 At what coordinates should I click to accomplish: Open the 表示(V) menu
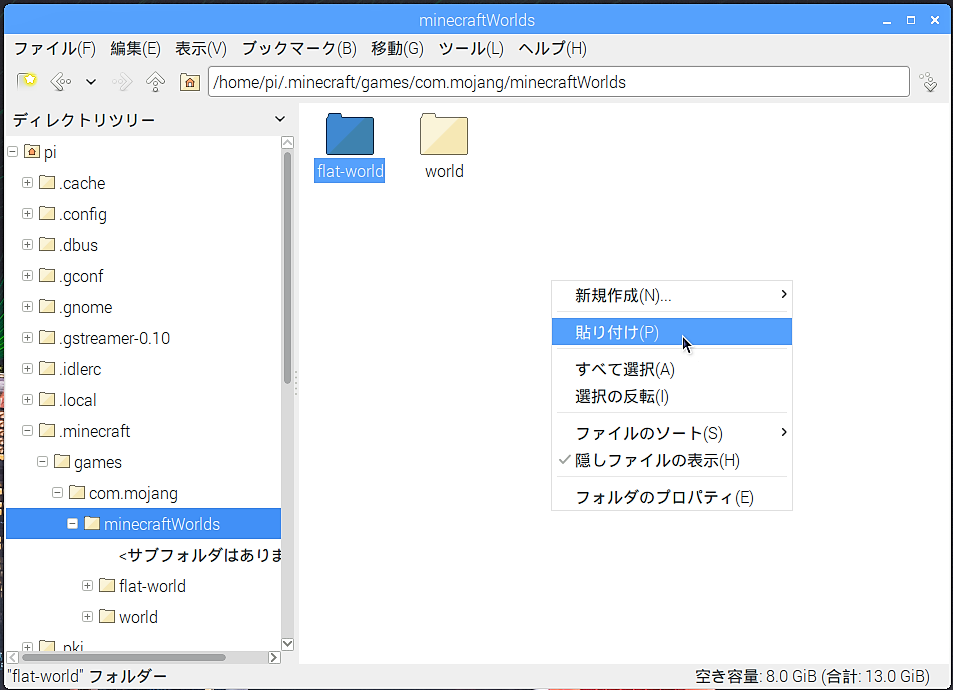coord(201,49)
